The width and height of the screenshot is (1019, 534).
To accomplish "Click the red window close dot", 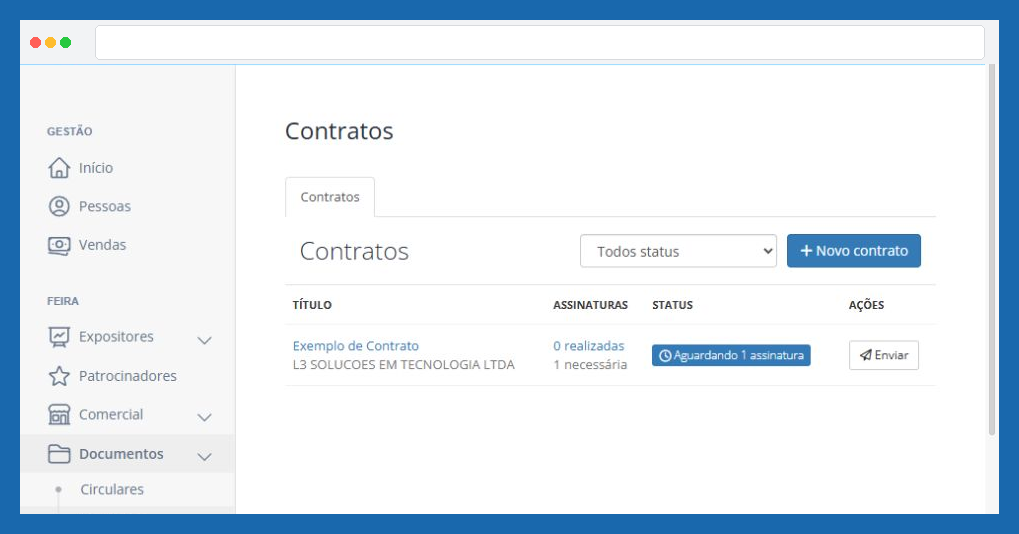I will pos(36,42).
